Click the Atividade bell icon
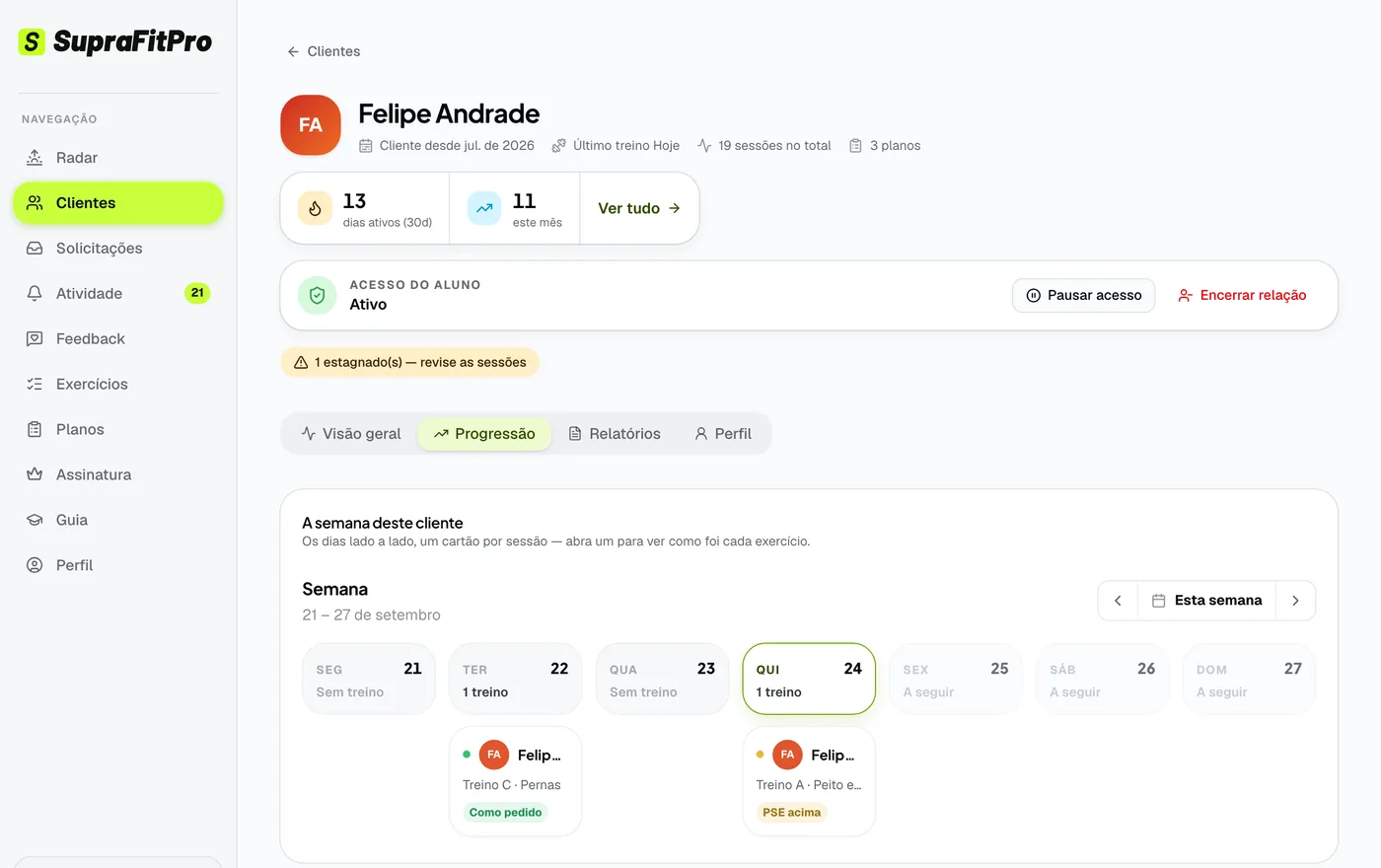This screenshot has width=1381, height=868. 35,294
